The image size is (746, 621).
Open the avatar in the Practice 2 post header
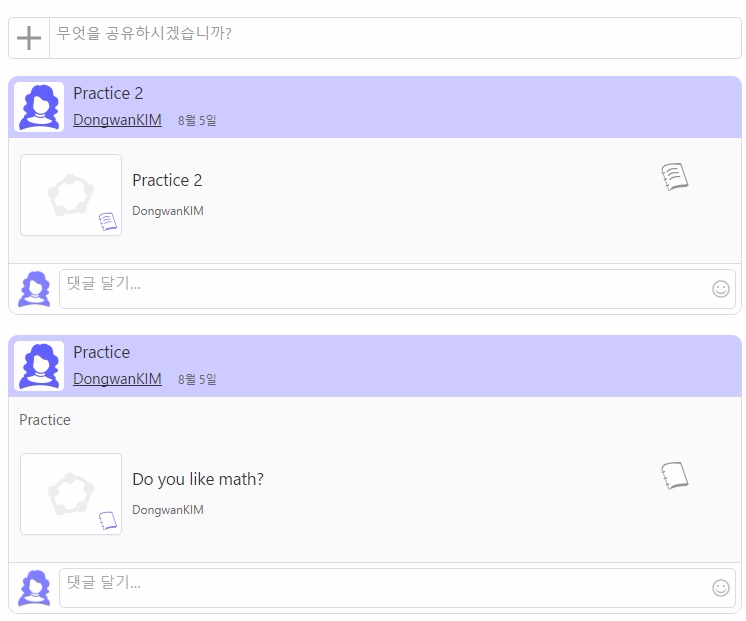point(39,107)
